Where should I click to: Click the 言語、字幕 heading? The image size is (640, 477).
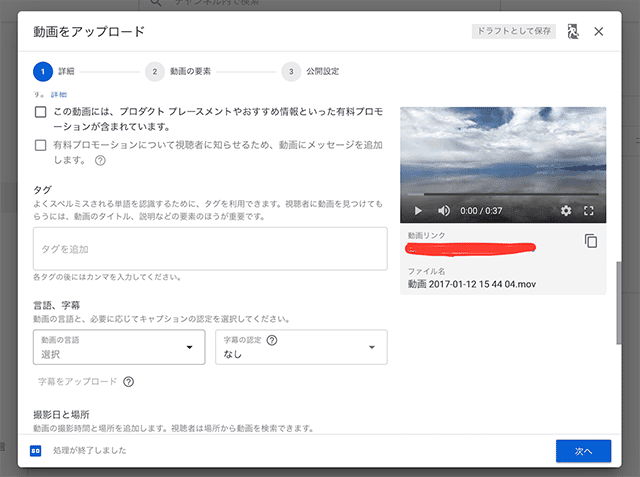(x=56, y=305)
